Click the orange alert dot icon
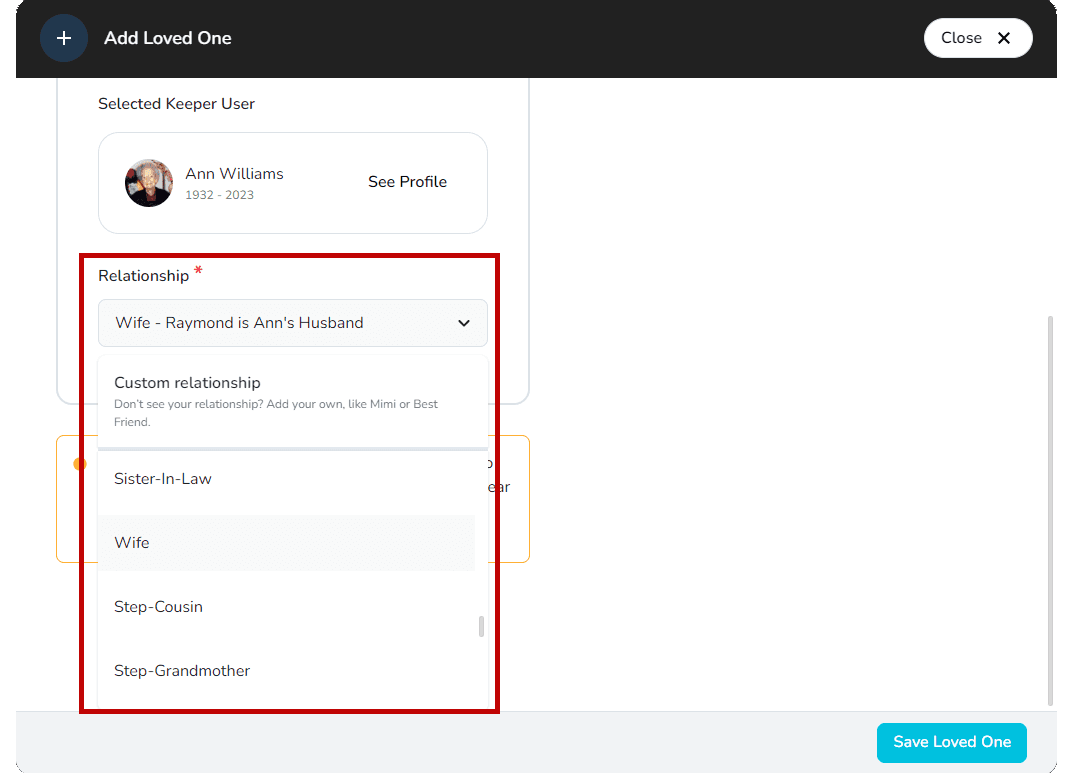 pyautogui.click(x=79, y=464)
